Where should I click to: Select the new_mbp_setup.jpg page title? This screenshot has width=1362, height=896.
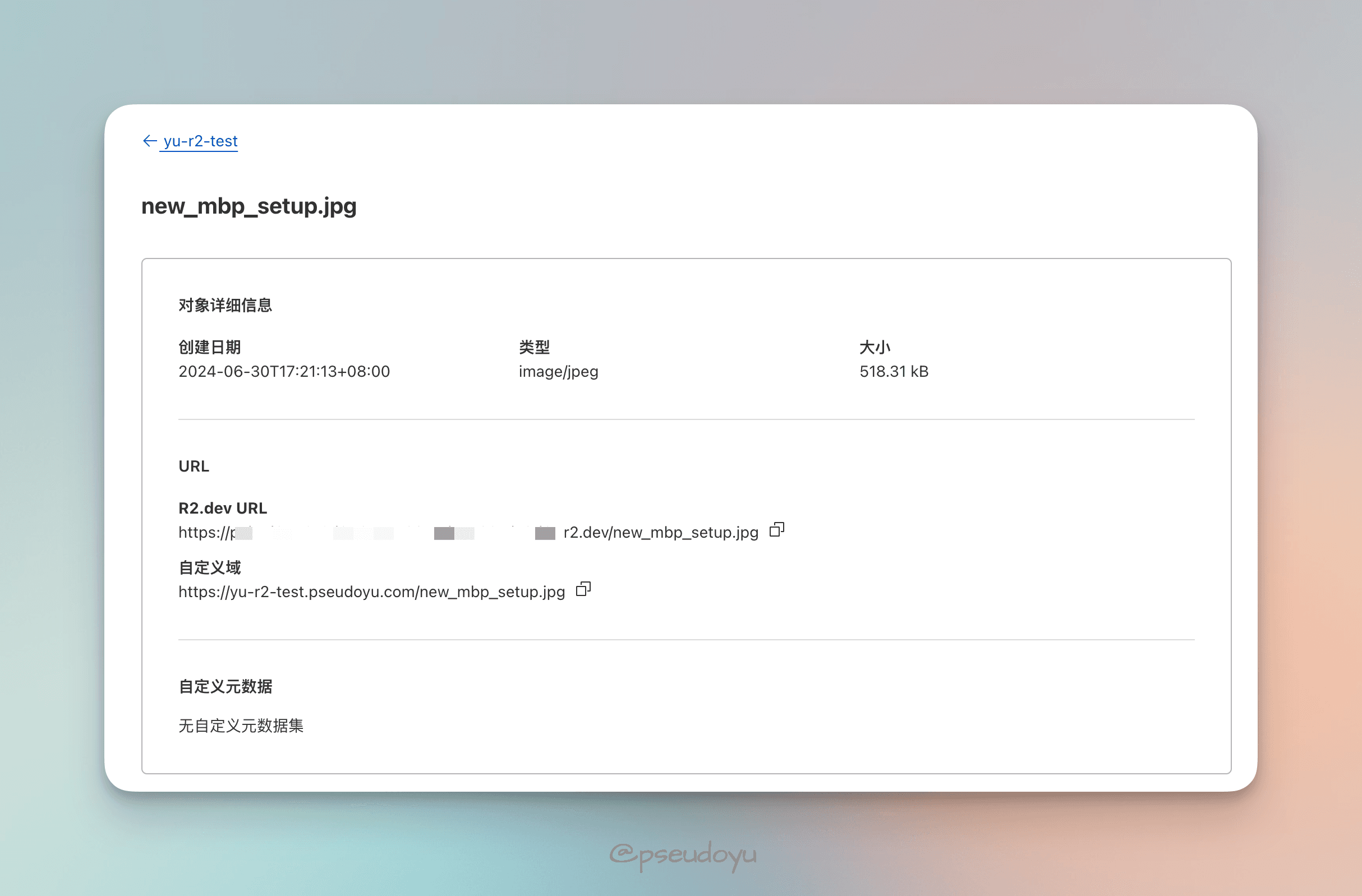[249, 206]
